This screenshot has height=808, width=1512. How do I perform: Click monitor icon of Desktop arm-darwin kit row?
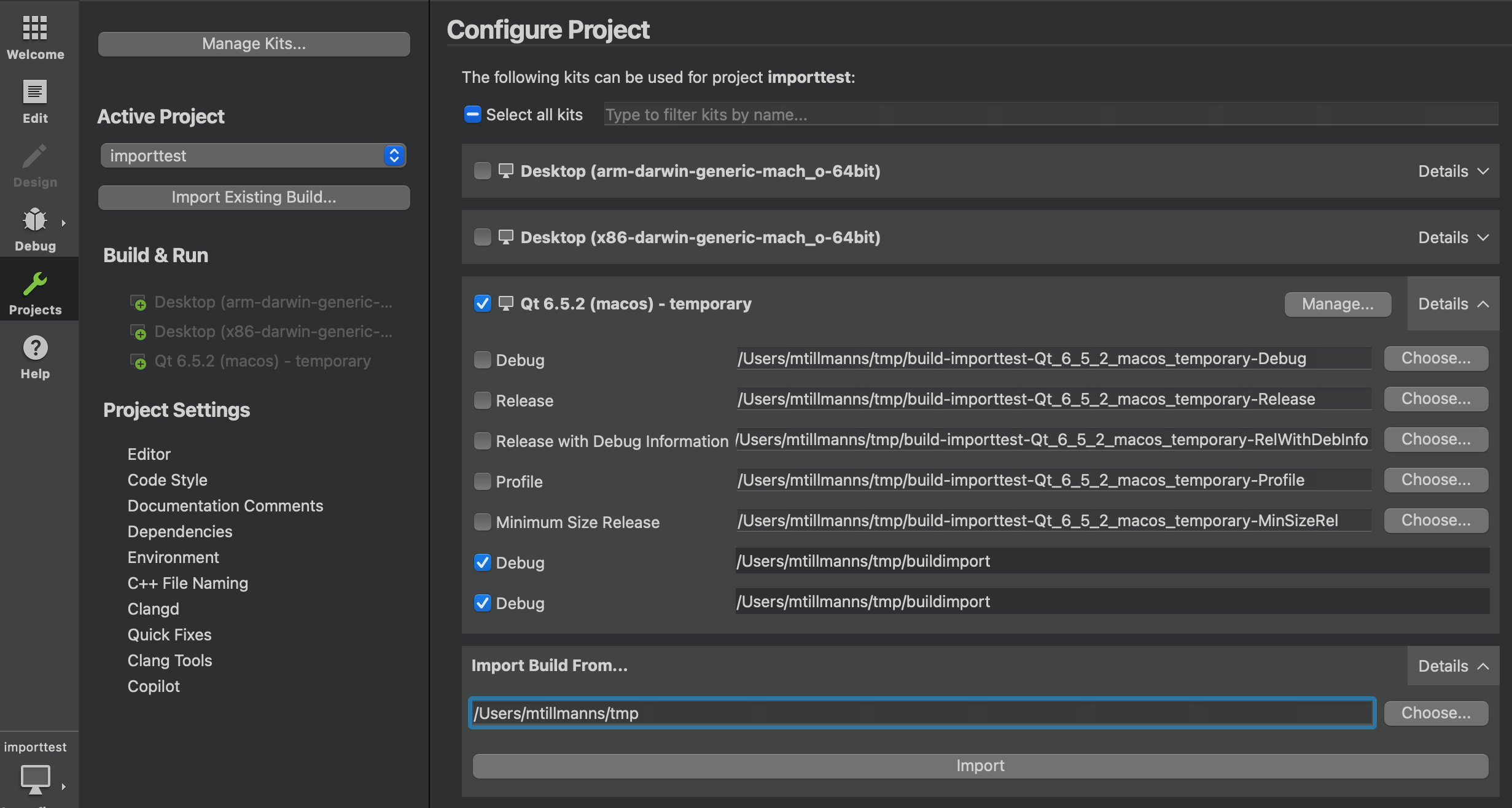[505, 171]
